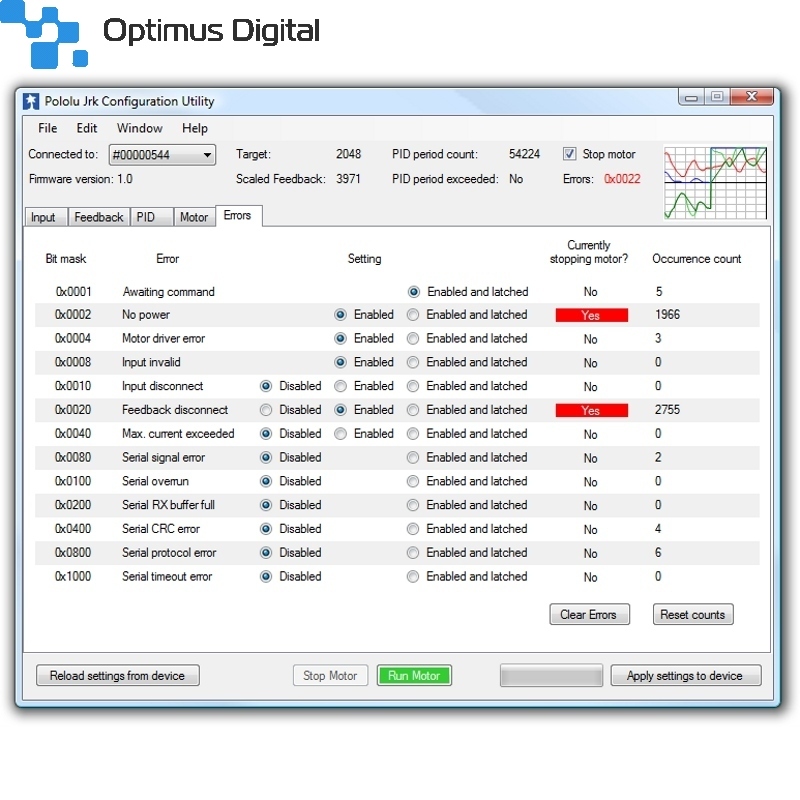Click the Reset counts button

click(x=693, y=614)
